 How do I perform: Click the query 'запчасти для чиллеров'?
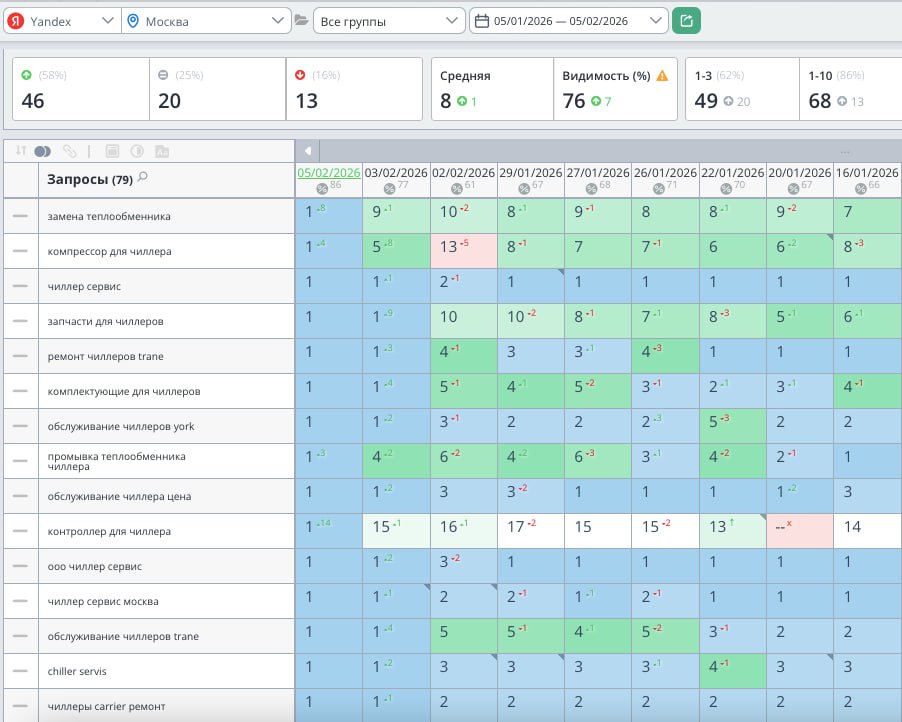tap(105, 321)
